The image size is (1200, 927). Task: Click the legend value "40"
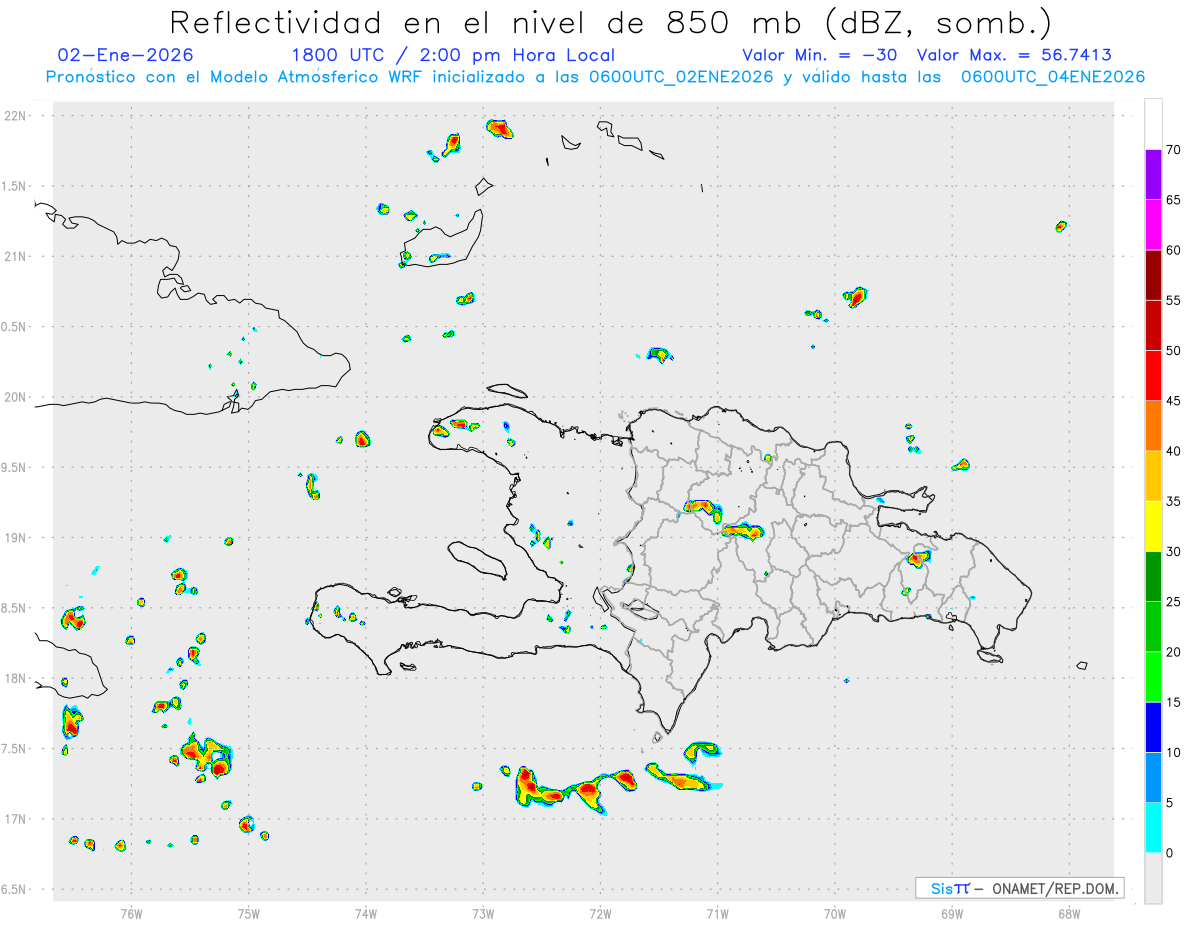(1175, 451)
